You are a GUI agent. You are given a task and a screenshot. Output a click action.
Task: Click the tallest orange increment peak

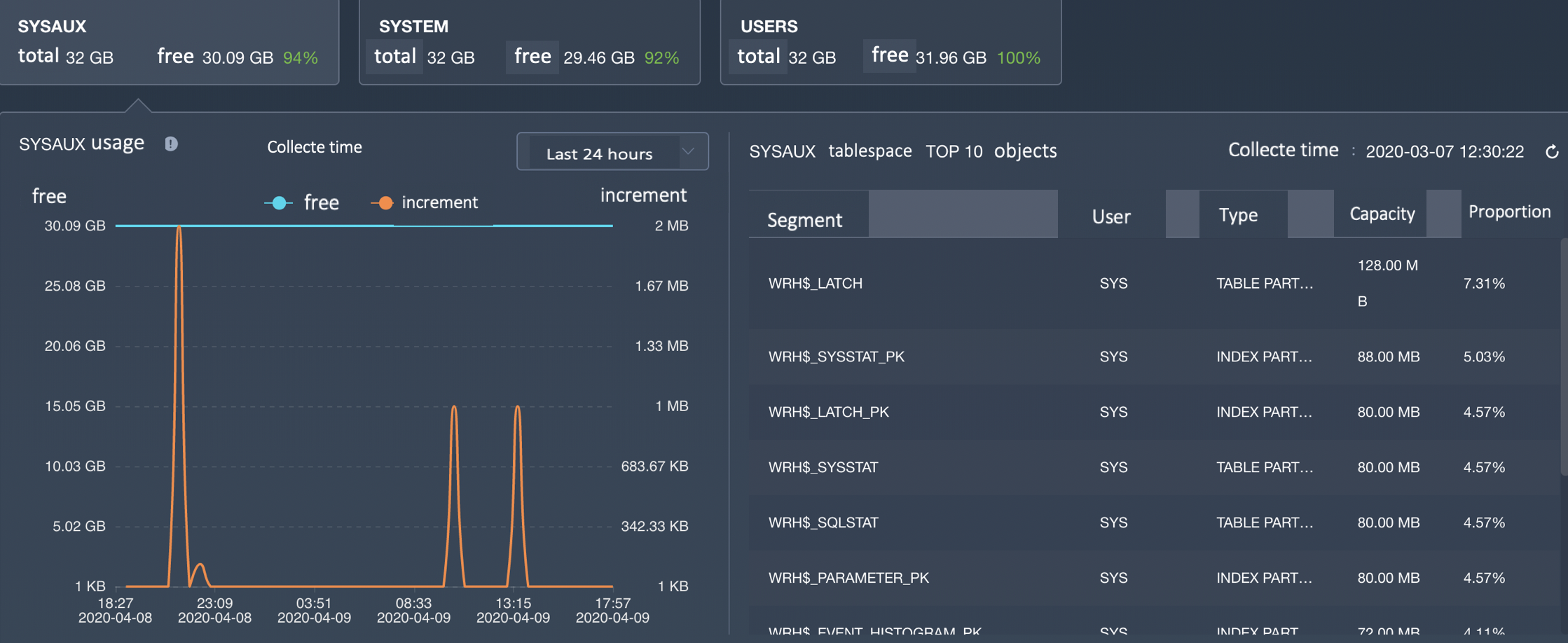[x=179, y=228]
